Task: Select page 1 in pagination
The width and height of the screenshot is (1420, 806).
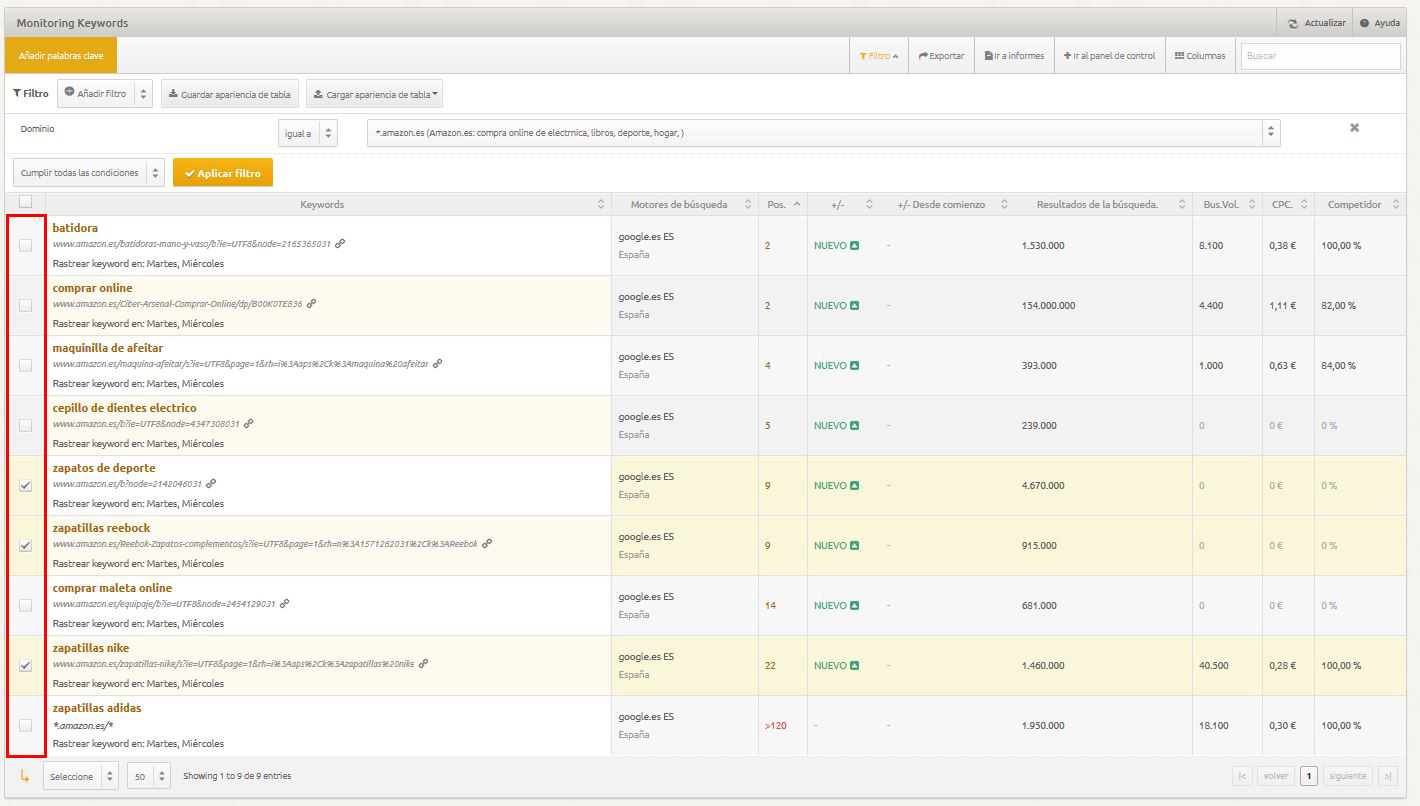Action: coord(1309,776)
